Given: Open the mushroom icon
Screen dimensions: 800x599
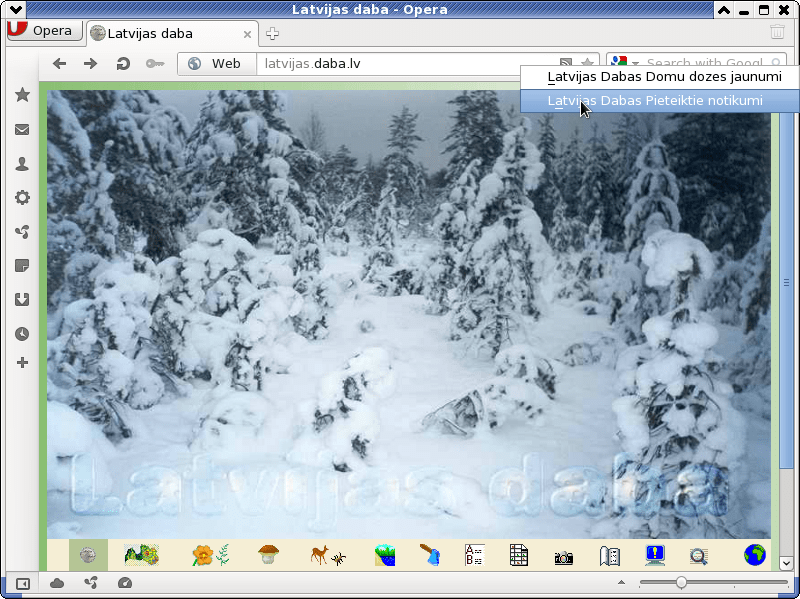Looking at the screenshot, I should pos(268,554).
